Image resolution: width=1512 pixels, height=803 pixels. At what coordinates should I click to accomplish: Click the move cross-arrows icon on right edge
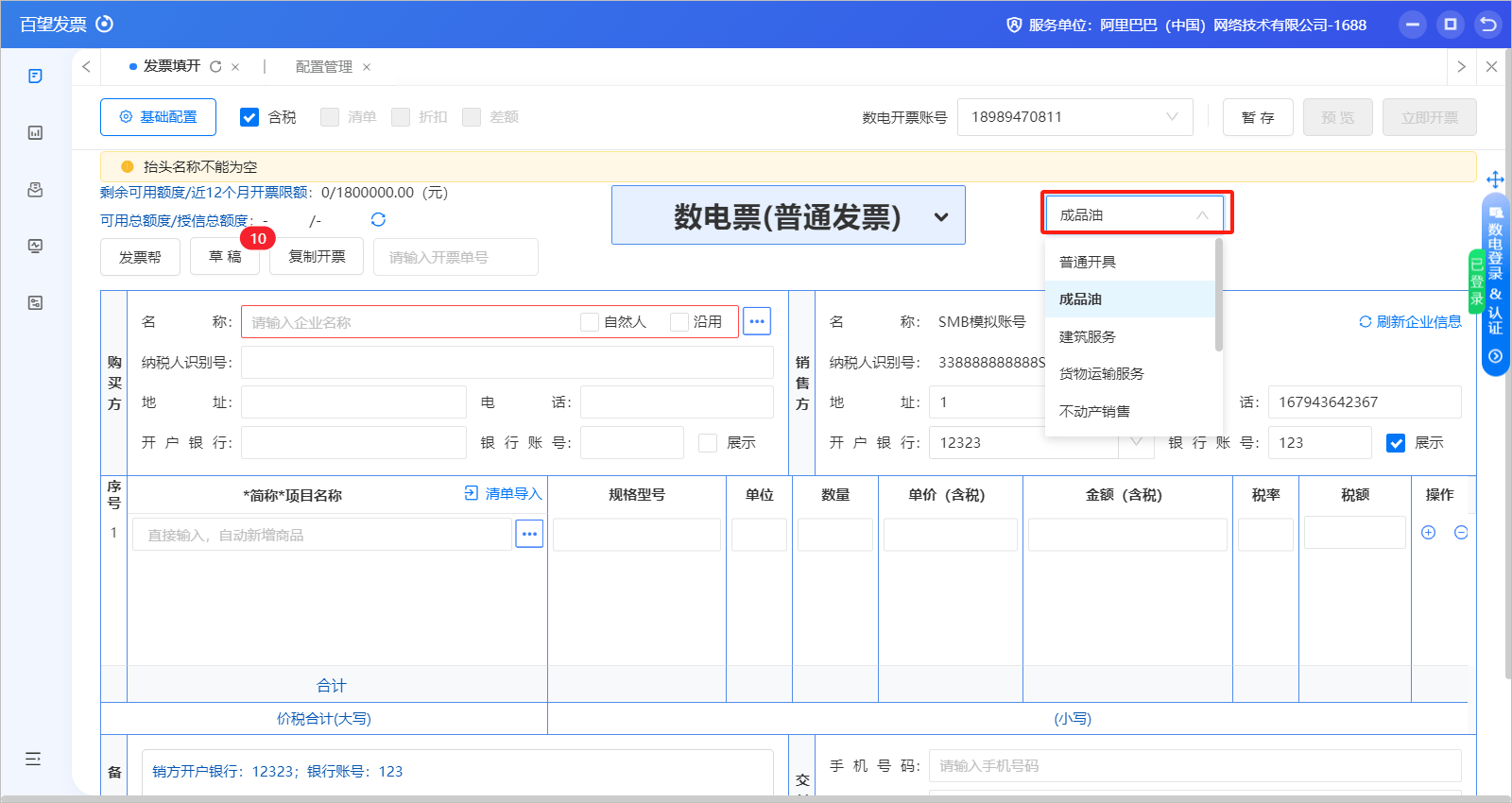[x=1495, y=179]
